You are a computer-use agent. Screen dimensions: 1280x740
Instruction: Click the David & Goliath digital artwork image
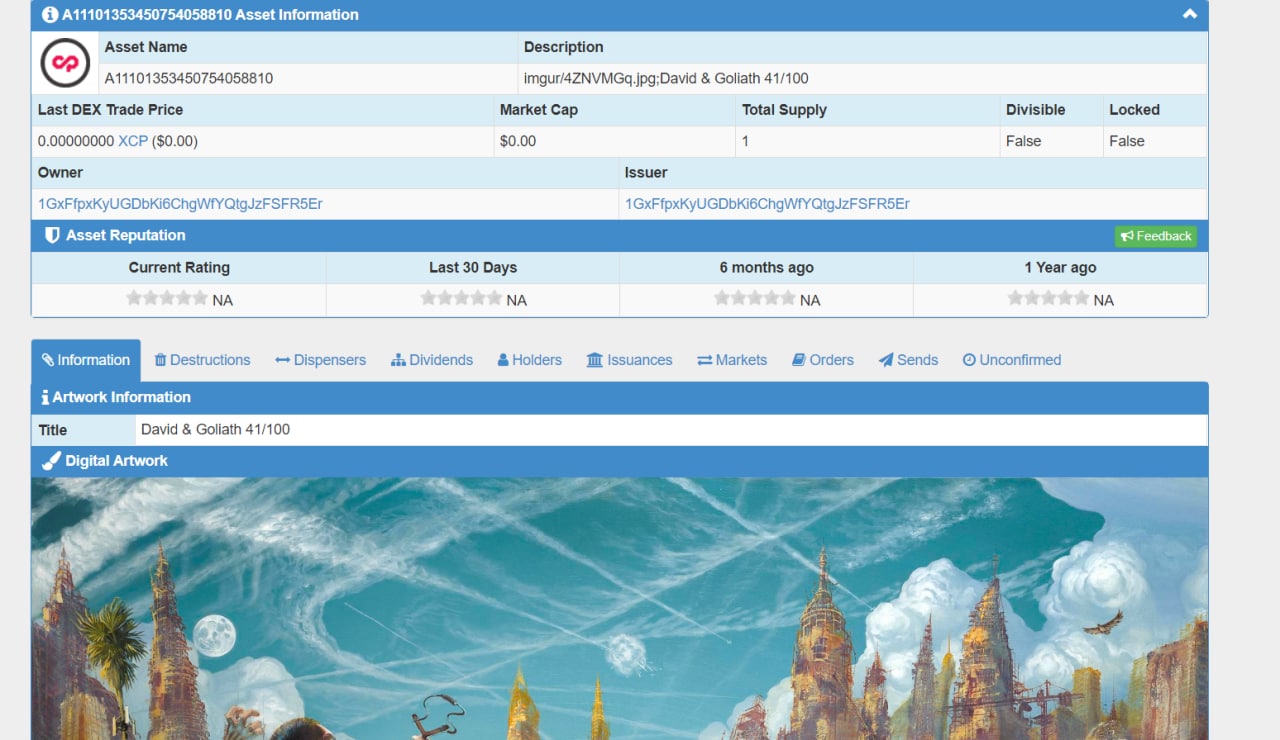619,608
